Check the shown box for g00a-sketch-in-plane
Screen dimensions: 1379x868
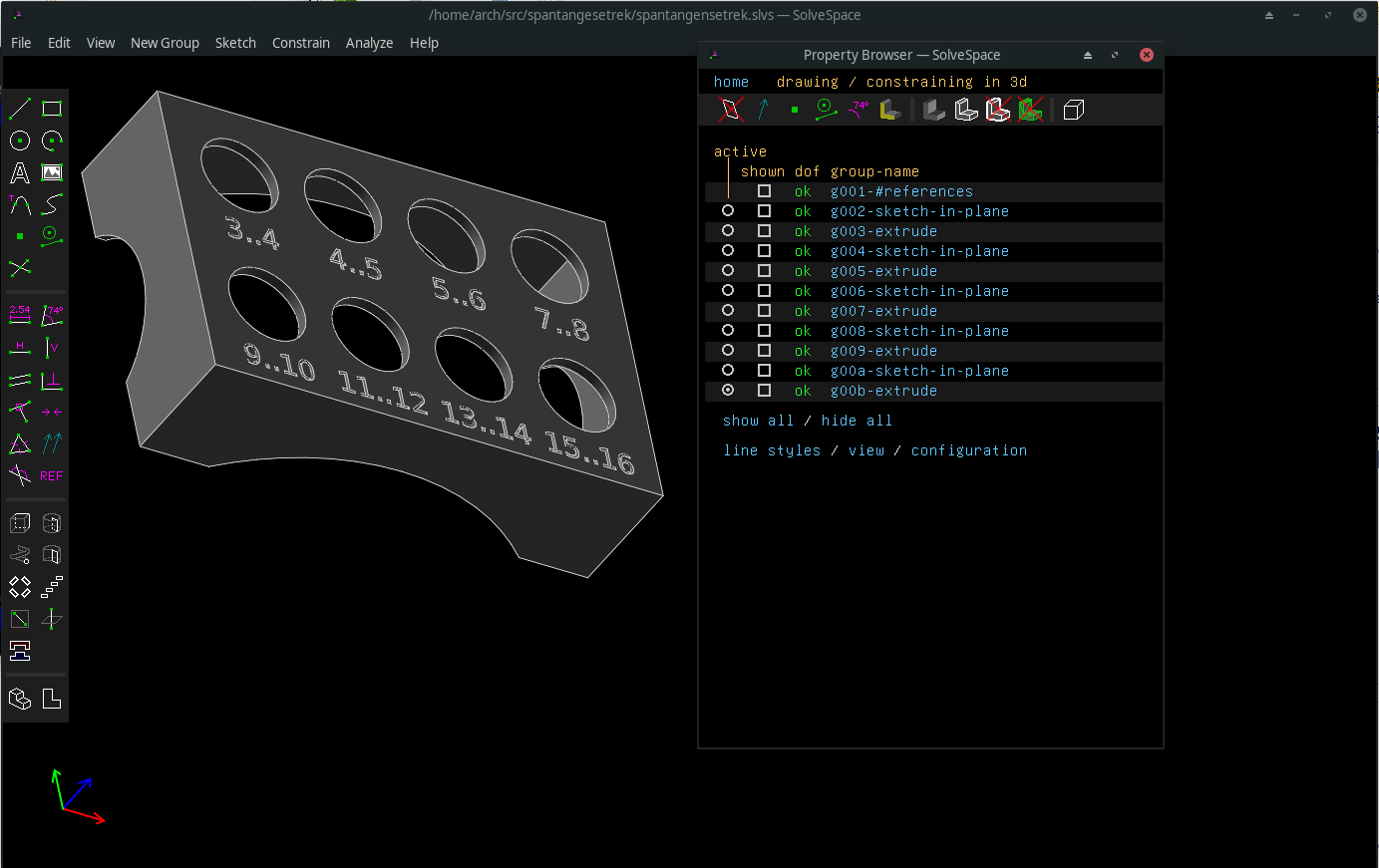pos(764,371)
